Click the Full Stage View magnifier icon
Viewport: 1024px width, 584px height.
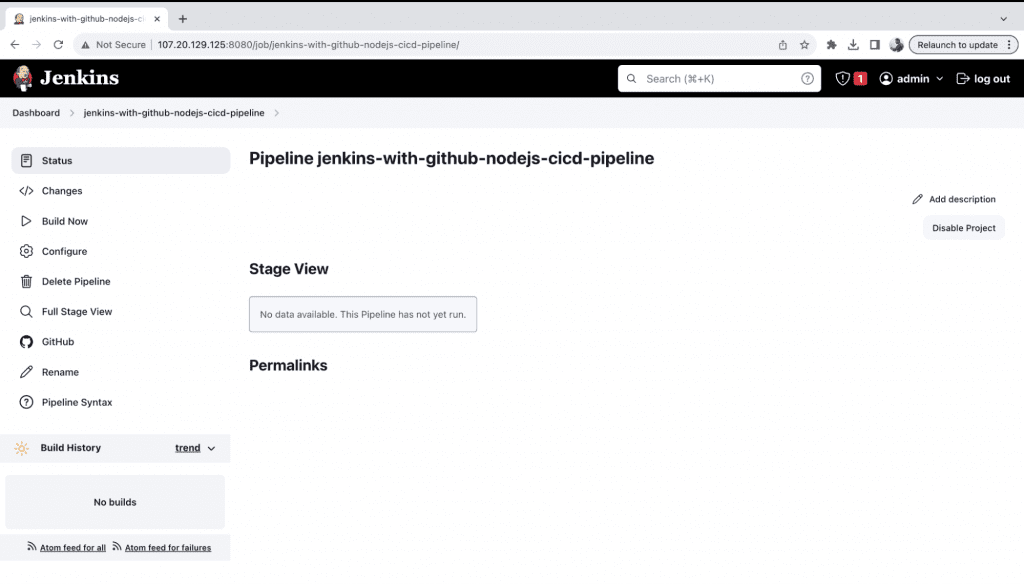click(x=26, y=312)
